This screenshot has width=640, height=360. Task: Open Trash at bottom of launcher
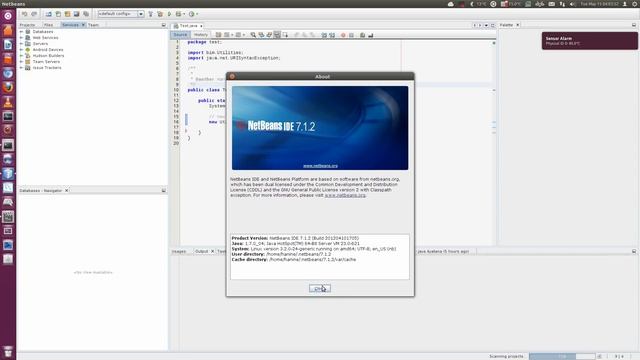(x=8, y=351)
